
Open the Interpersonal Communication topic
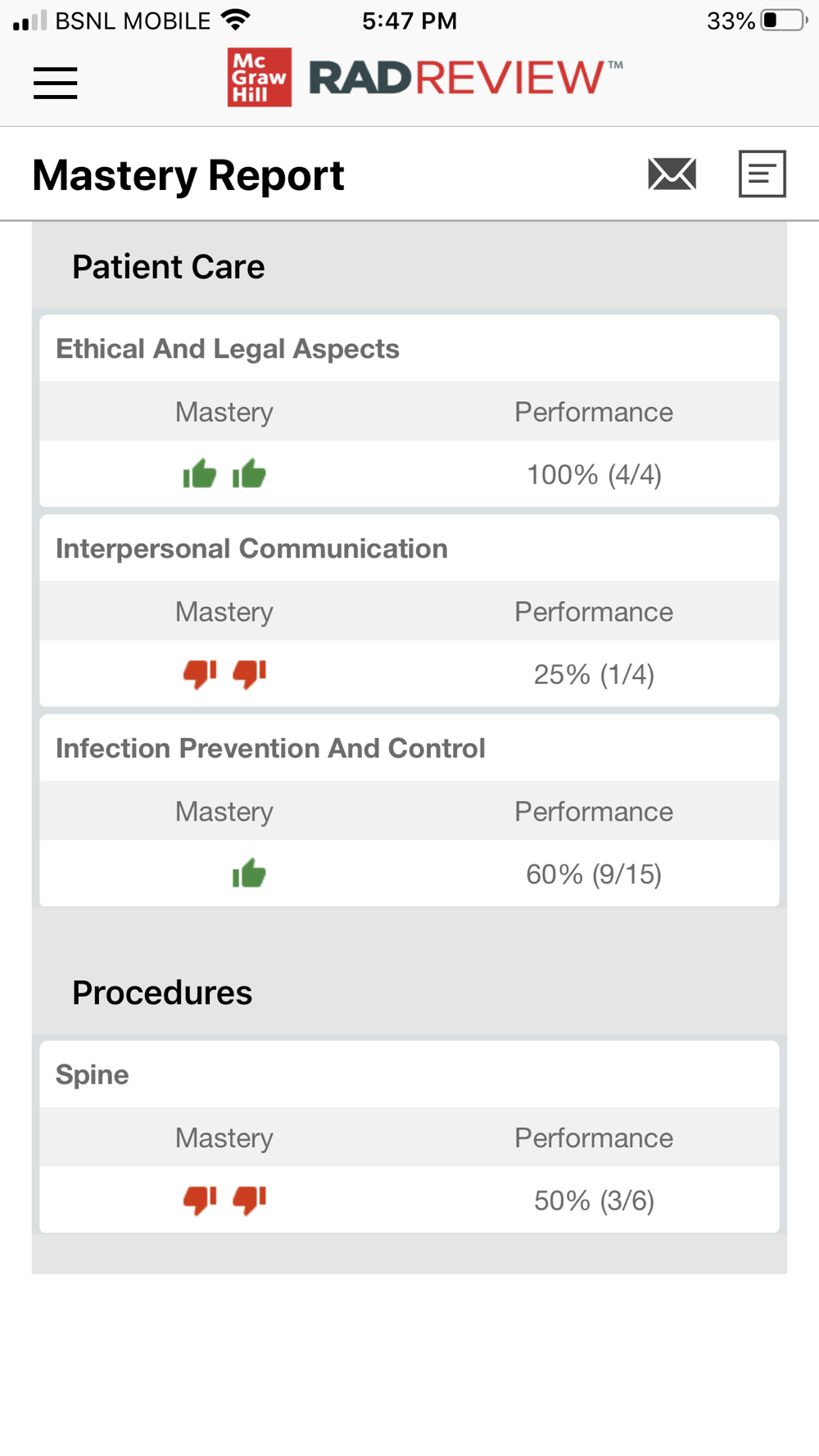pos(251,549)
